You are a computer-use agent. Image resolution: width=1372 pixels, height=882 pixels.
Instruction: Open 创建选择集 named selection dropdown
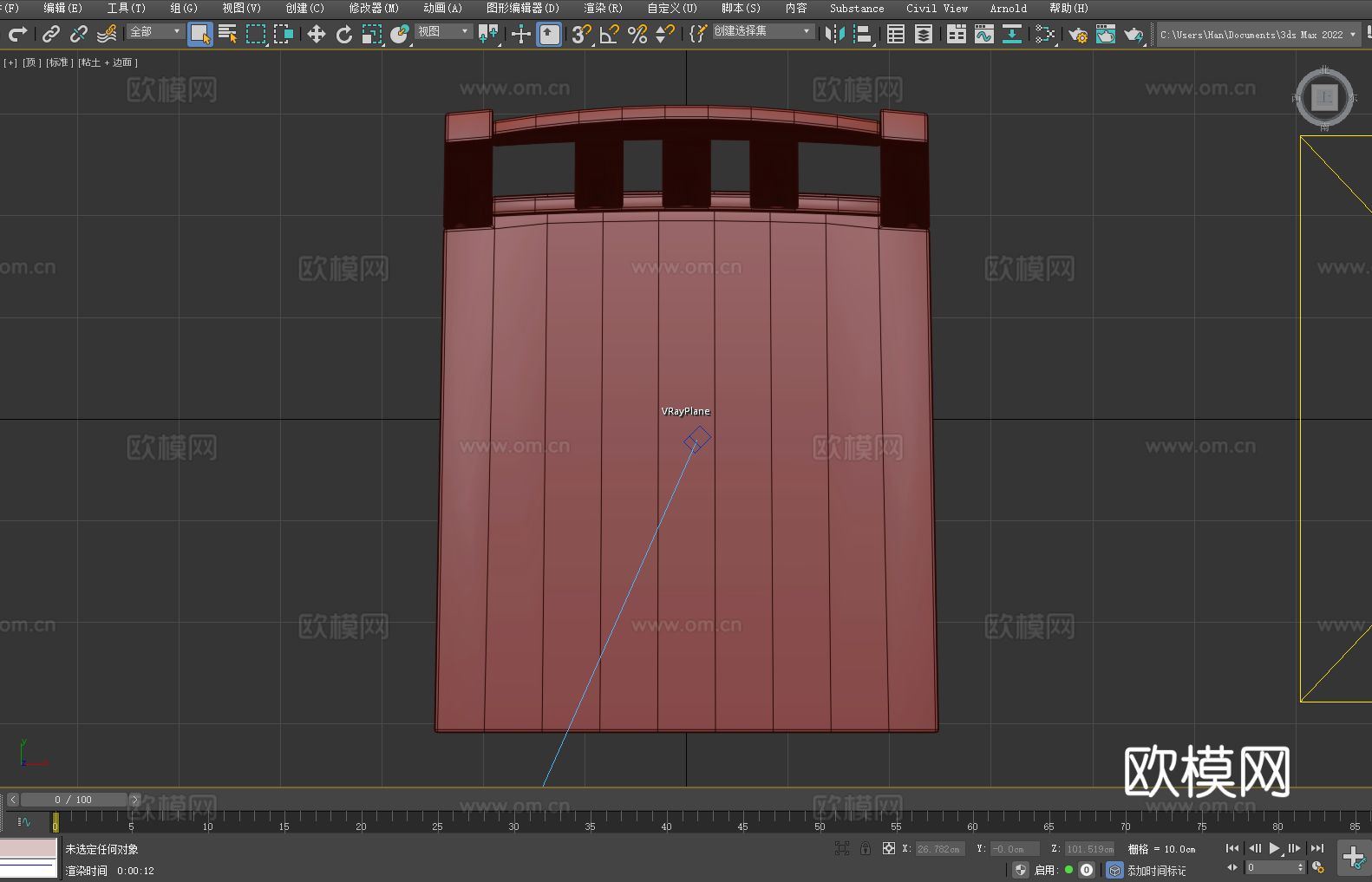(x=763, y=31)
